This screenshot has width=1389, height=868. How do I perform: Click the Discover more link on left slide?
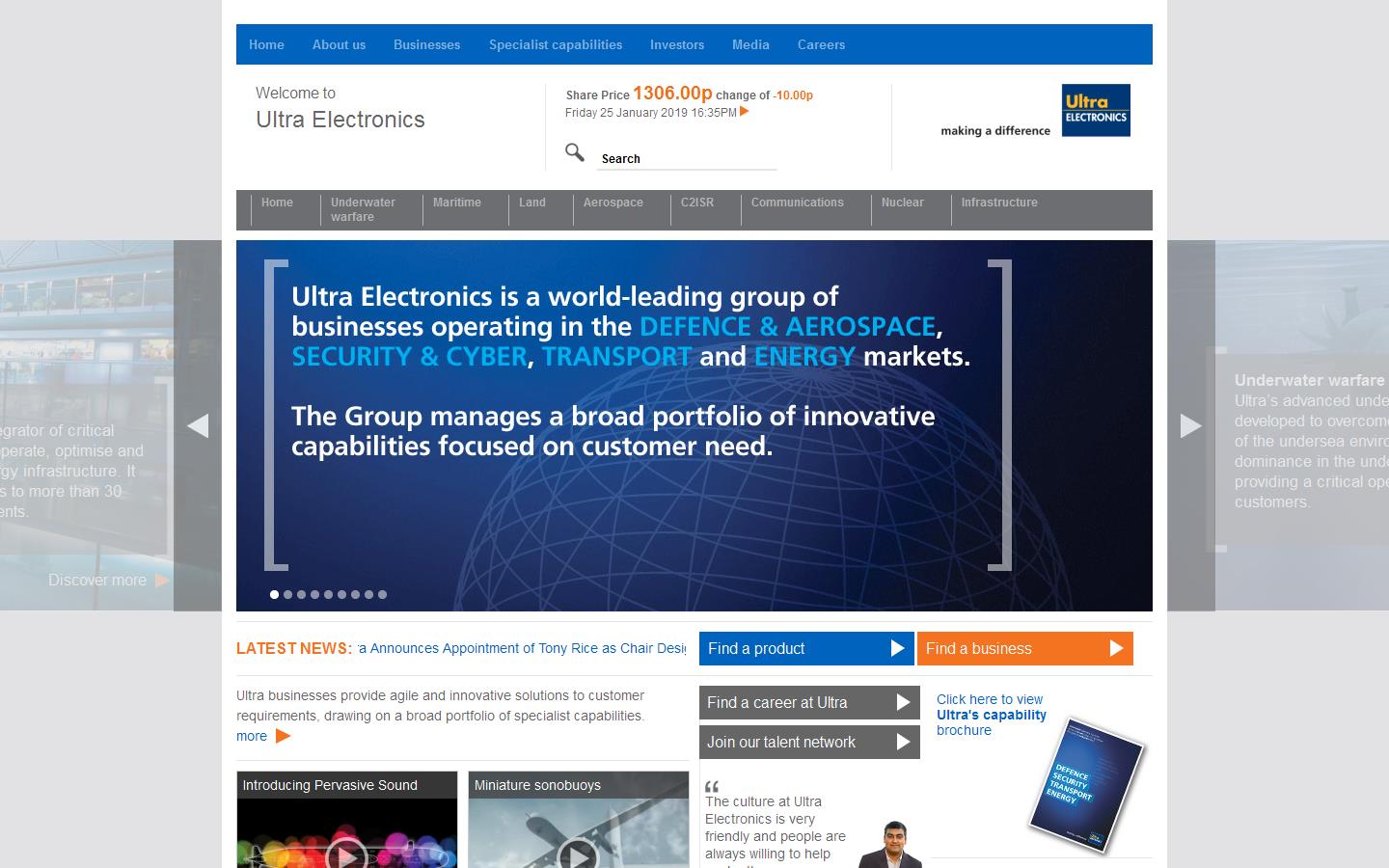pyautogui.click(x=97, y=581)
